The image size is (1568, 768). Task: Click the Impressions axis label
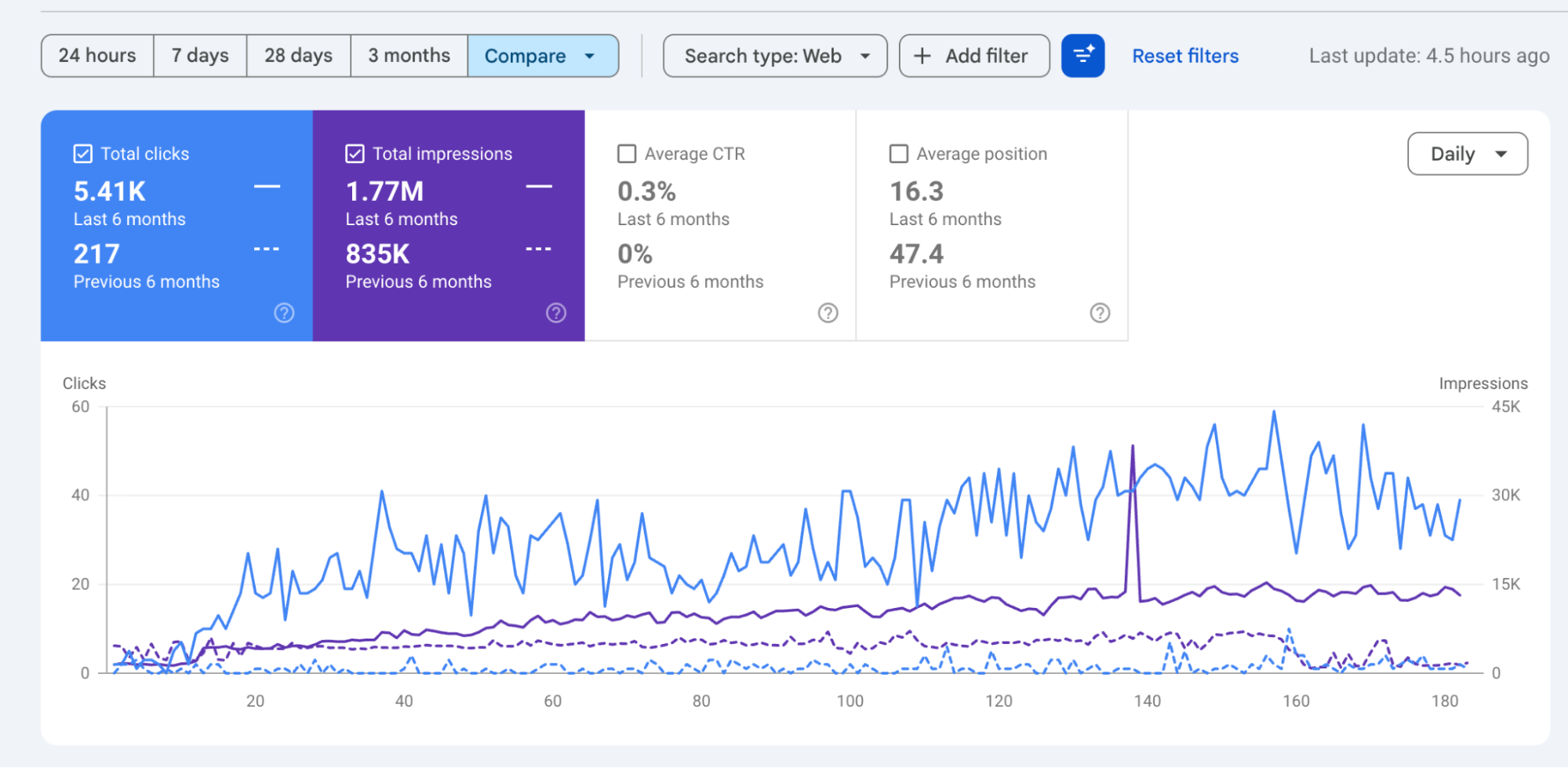1483,383
